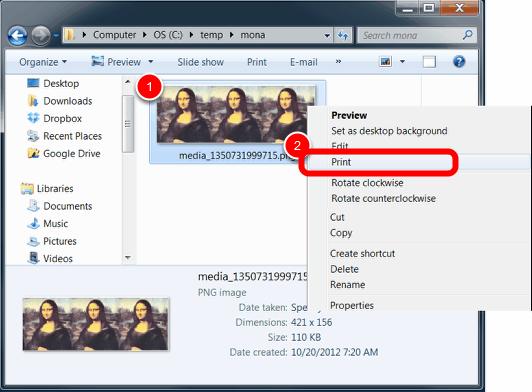Click the Date taken field value
The height and width of the screenshot is (392, 532).
tap(299, 307)
